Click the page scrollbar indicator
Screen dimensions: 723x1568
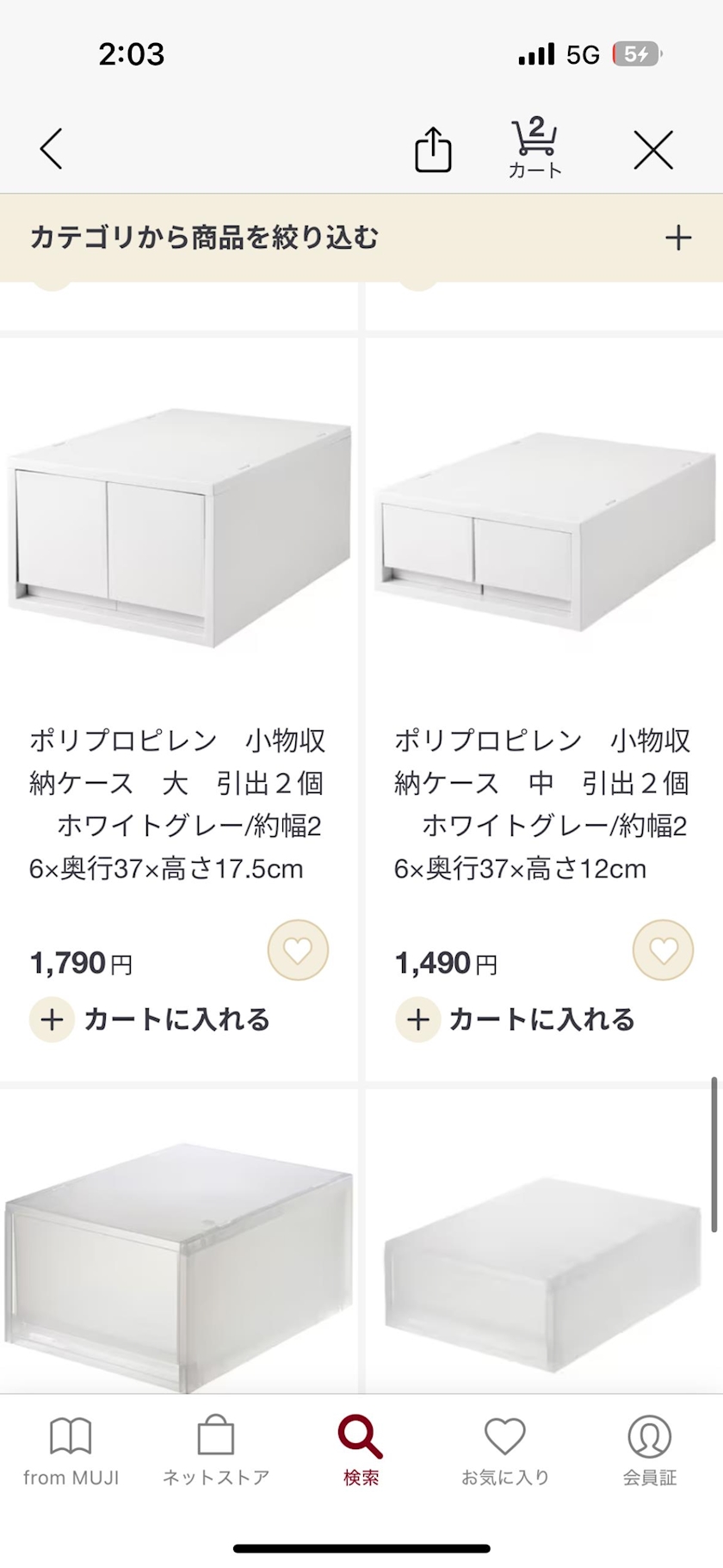(714, 1154)
